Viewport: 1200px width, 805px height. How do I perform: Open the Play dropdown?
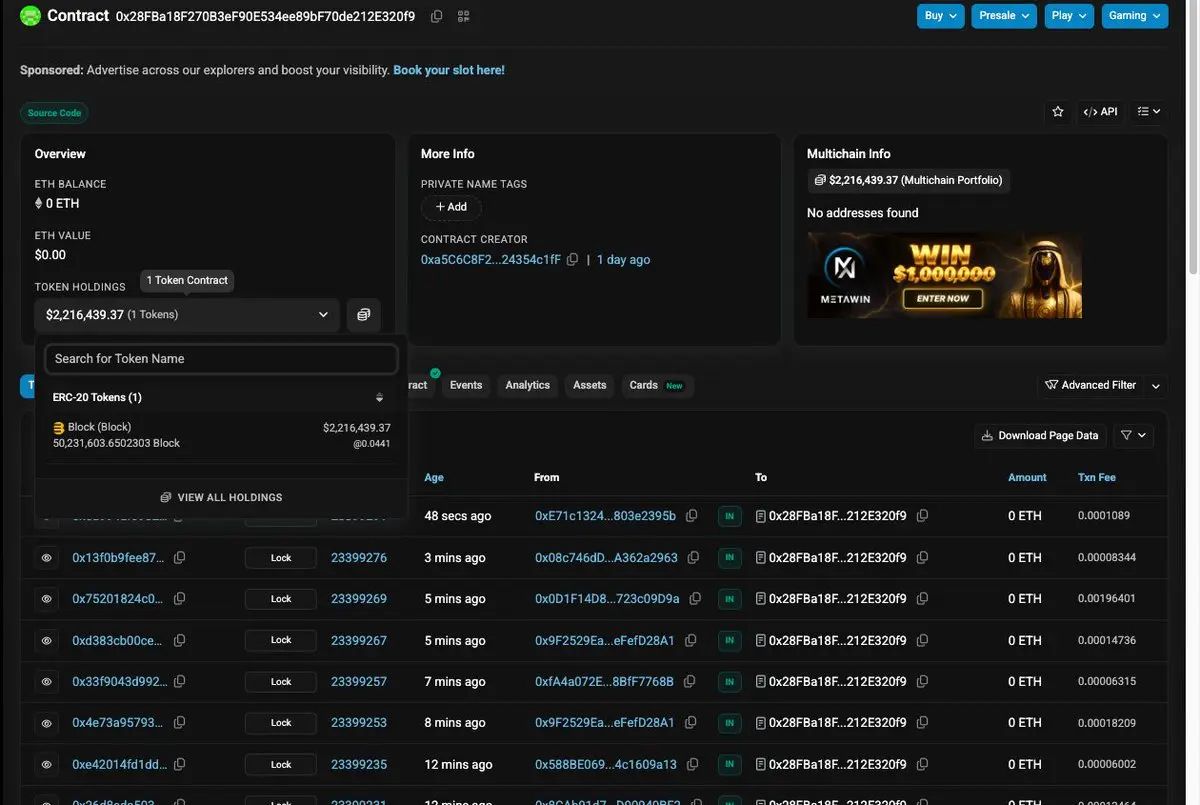1070,16
